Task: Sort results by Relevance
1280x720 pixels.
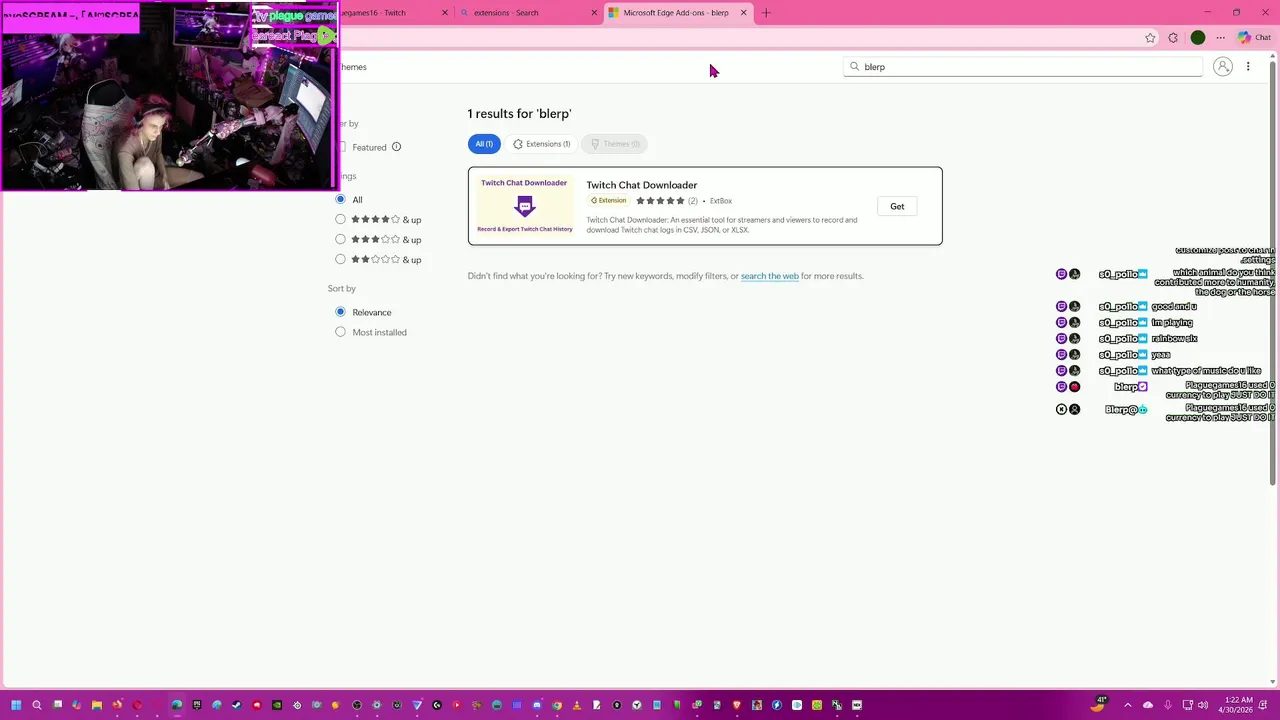Action: coord(340,312)
